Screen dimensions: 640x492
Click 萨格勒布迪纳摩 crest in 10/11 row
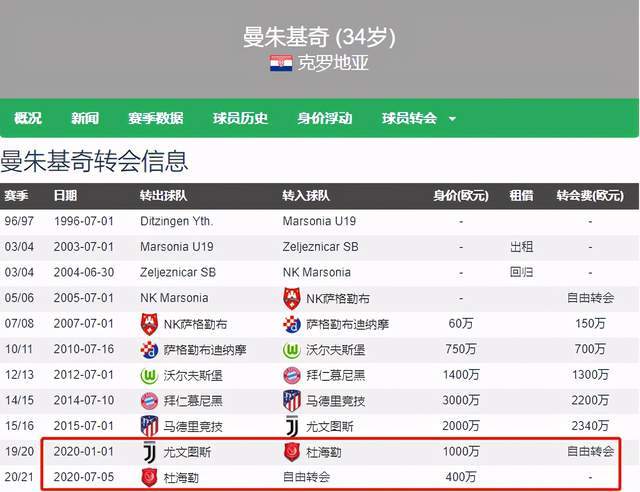click(149, 350)
